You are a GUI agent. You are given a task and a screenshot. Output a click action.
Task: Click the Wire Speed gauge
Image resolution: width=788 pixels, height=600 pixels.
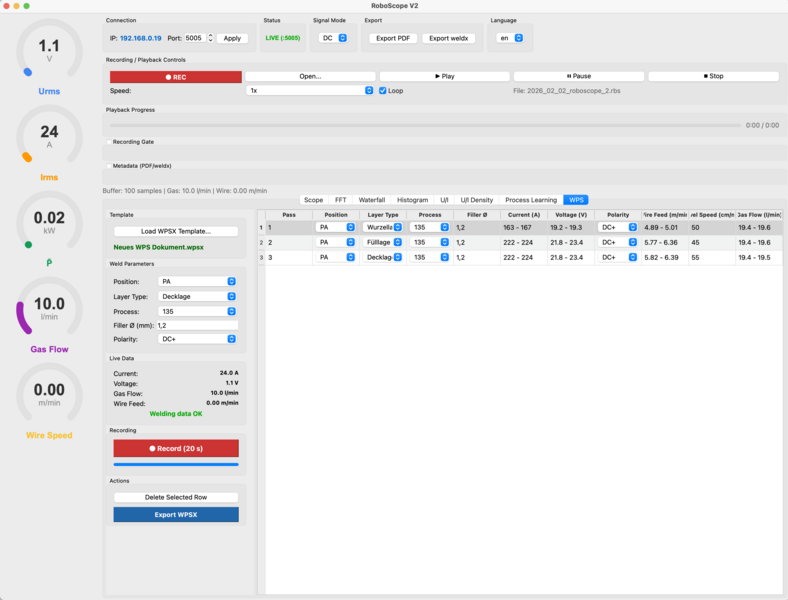pyautogui.click(x=49, y=395)
